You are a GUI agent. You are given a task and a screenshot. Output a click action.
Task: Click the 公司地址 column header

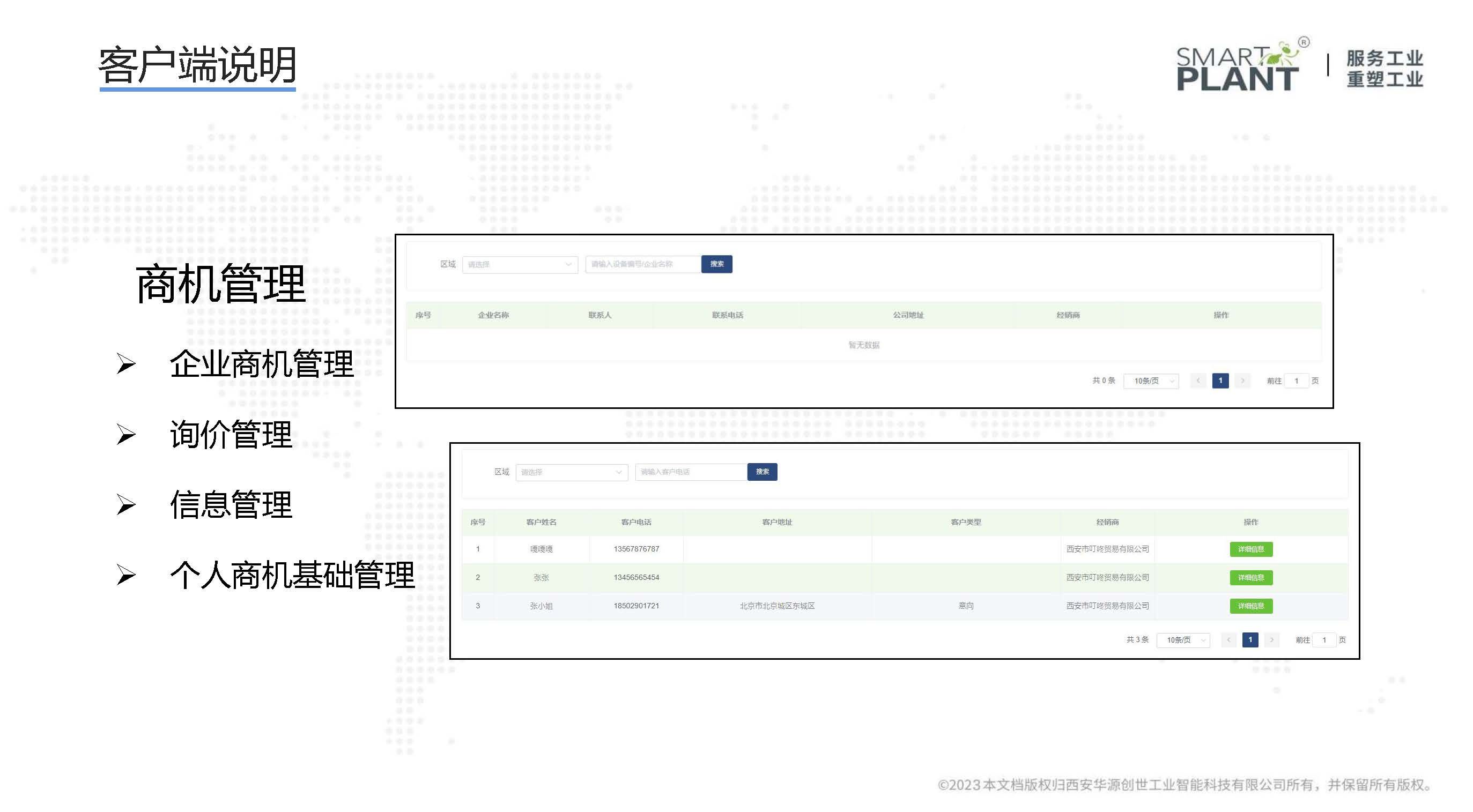coord(908,316)
